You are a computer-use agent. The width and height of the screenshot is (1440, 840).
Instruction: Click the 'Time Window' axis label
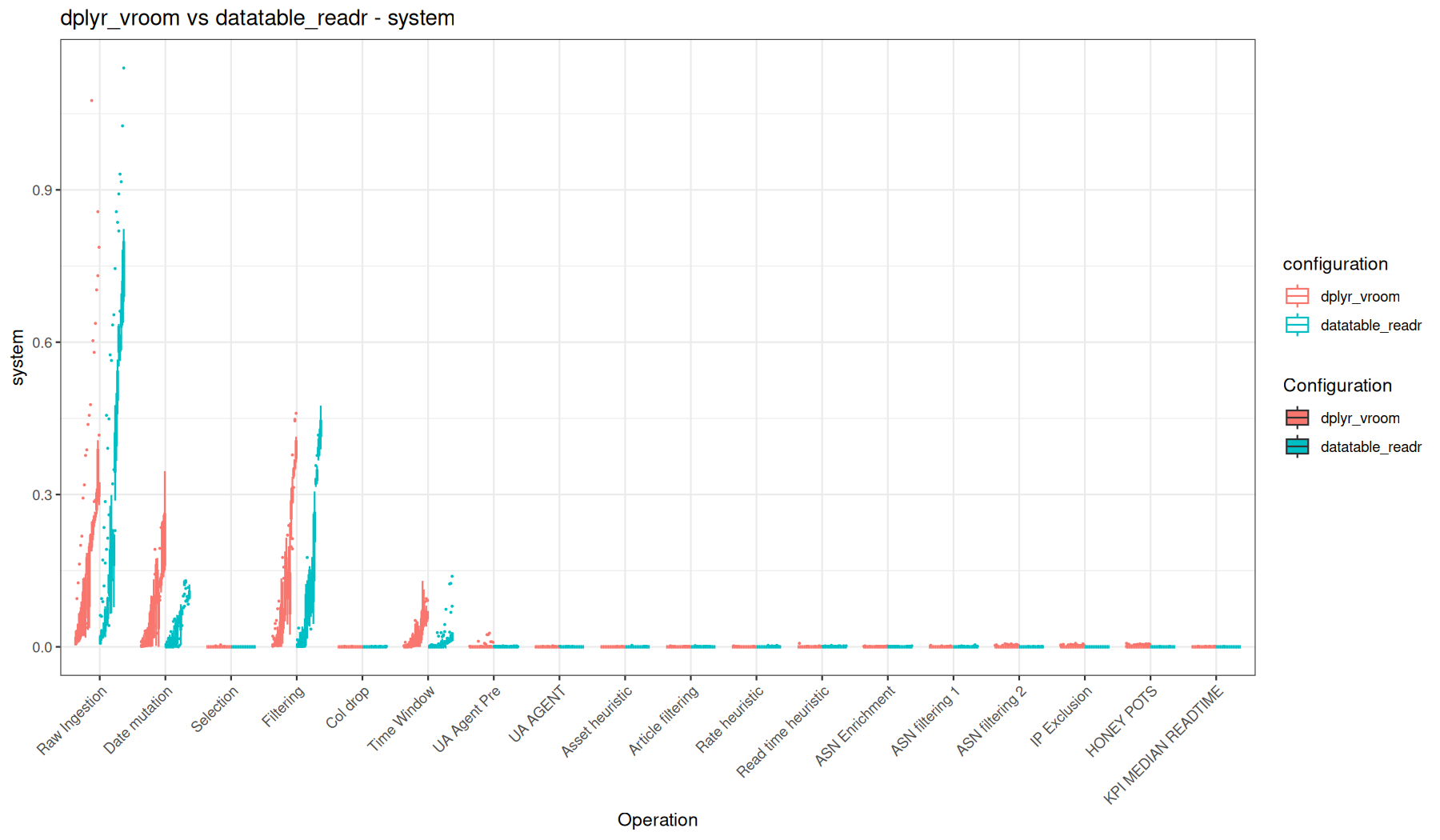(x=401, y=719)
